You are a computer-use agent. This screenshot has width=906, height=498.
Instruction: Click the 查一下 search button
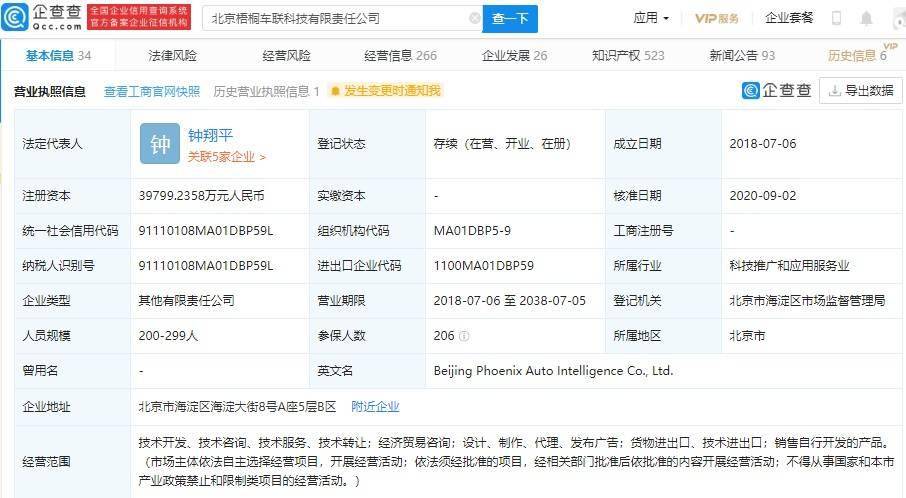pos(510,18)
